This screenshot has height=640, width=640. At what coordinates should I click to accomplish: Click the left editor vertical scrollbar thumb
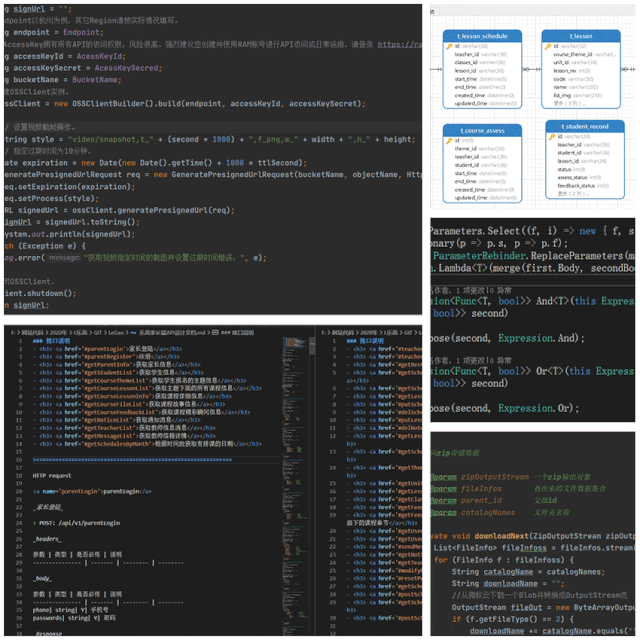coord(312,346)
